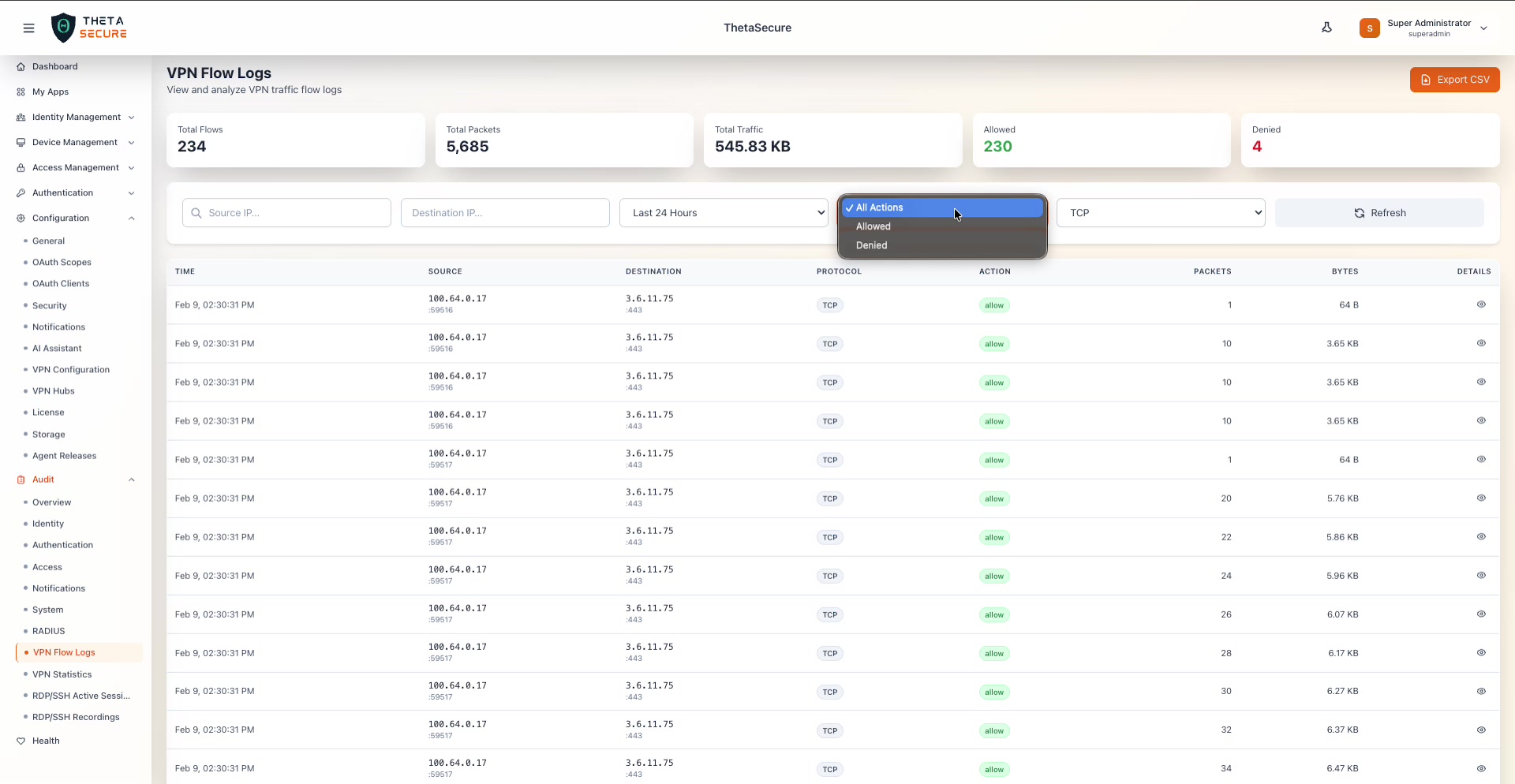The image size is (1515, 784).
Task: Click the Export CSV button
Action: pyautogui.click(x=1454, y=80)
